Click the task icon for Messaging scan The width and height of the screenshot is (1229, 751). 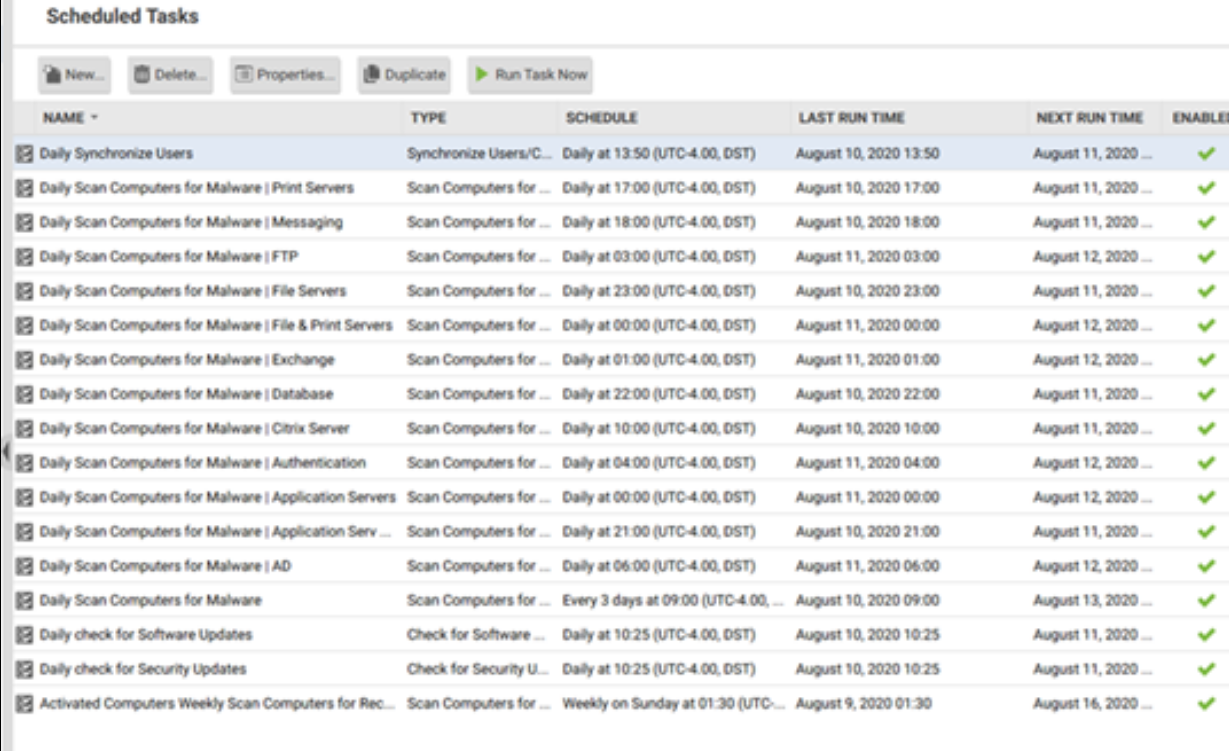pos(25,222)
